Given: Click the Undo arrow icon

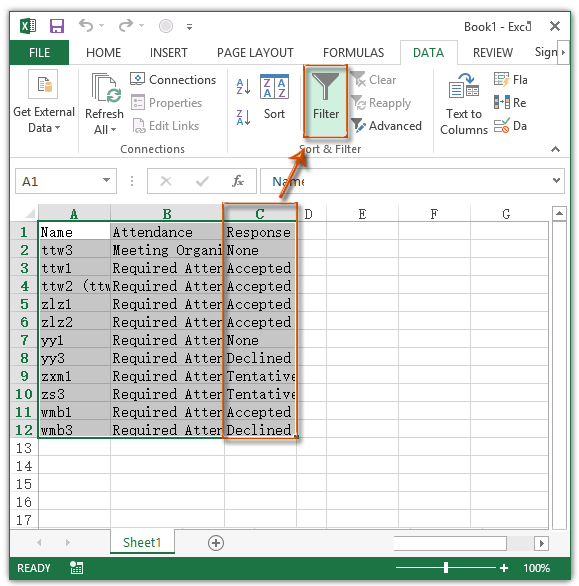Looking at the screenshot, I should tap(86, 26).
